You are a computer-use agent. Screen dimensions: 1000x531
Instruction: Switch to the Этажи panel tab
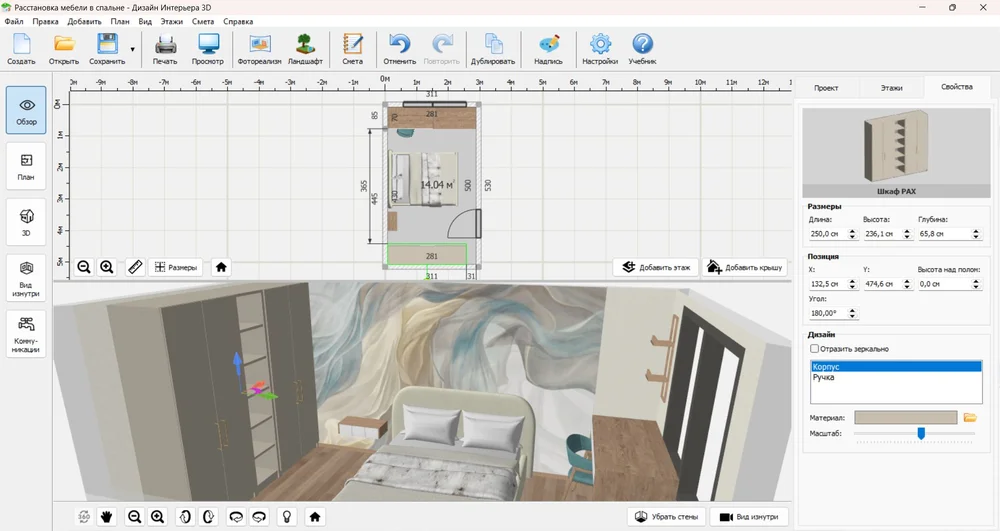coord(892,88)
